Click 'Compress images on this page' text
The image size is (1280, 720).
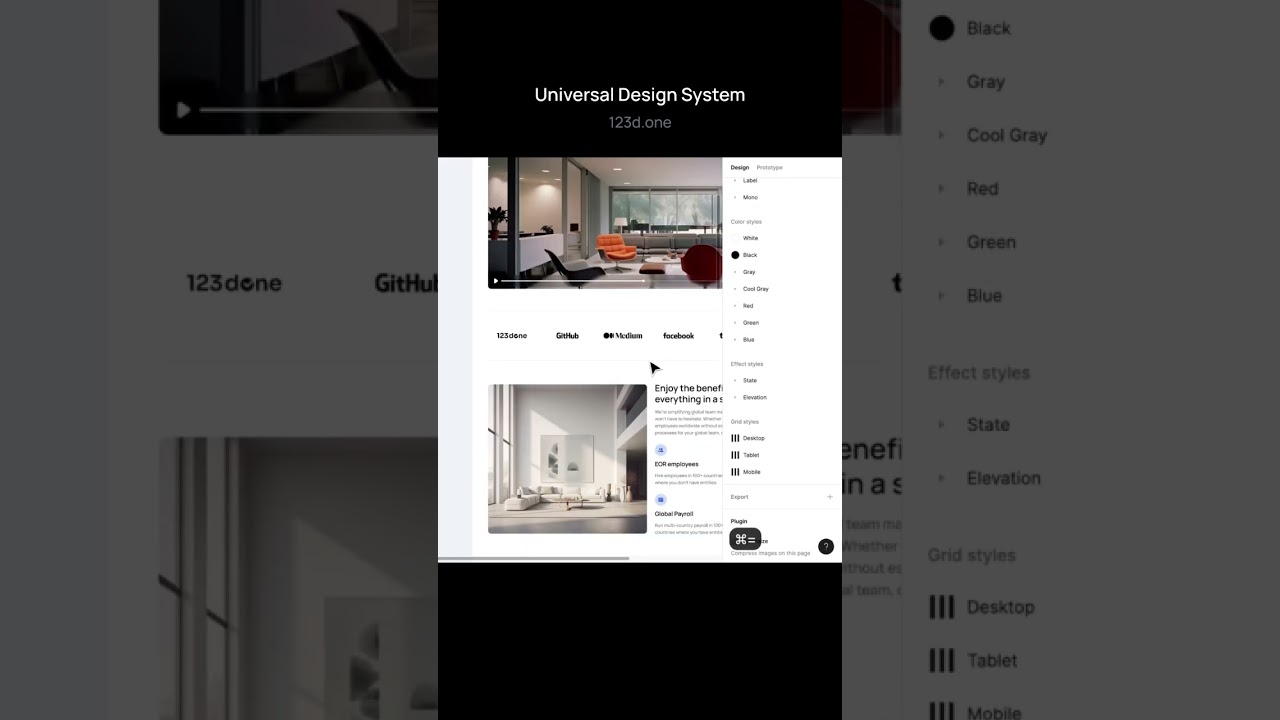coord(771,553)
